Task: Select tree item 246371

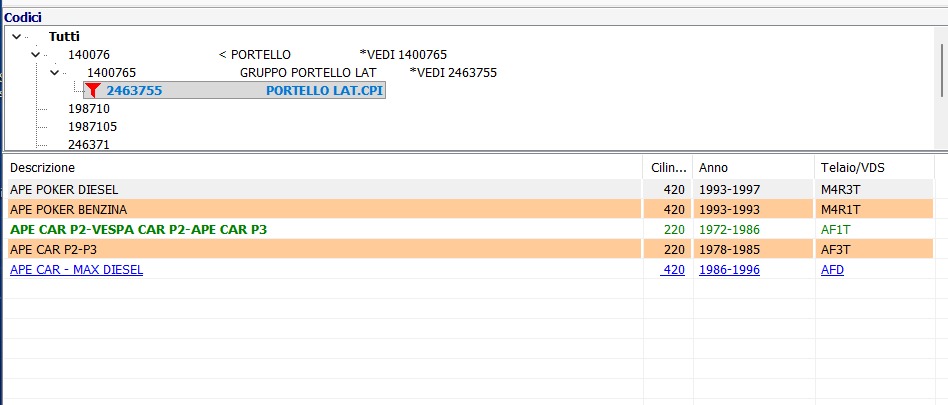Action: 89,144
